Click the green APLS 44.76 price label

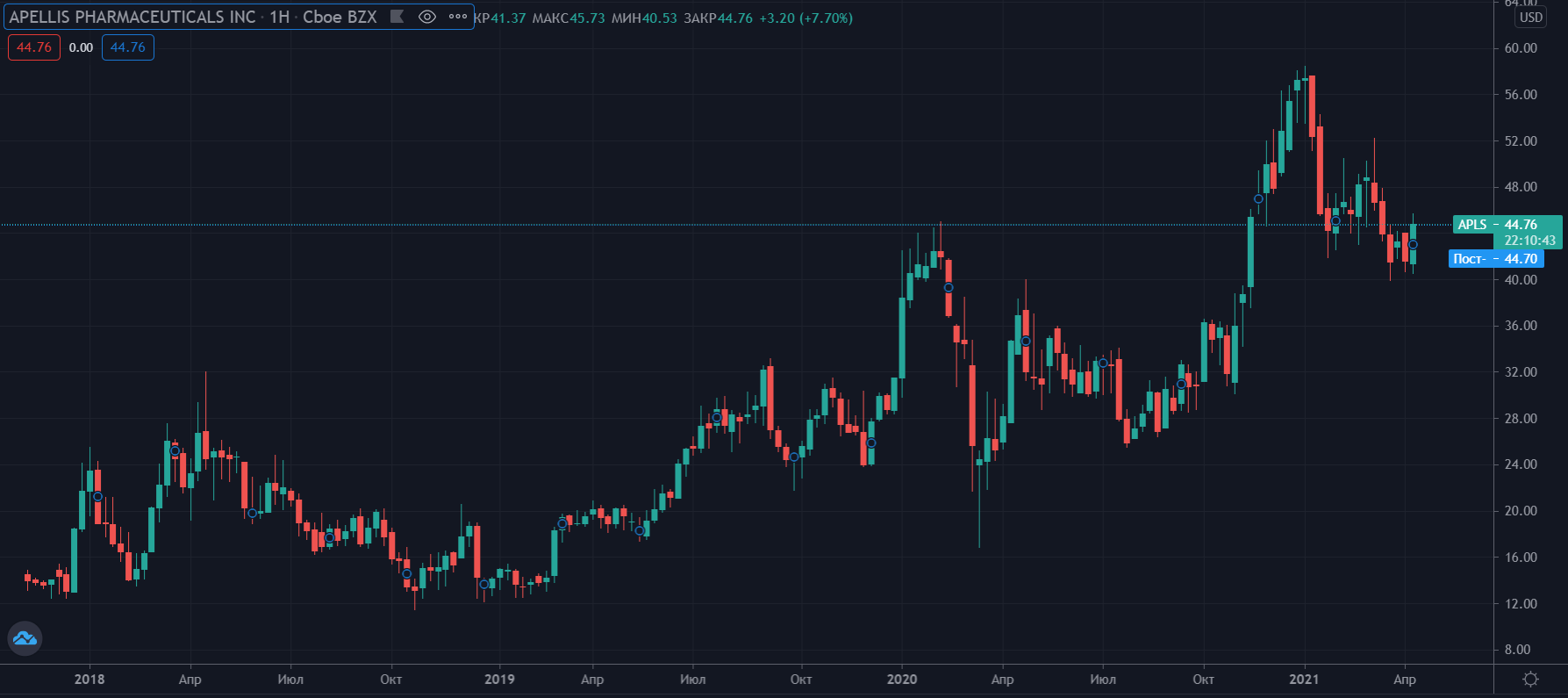point(1507,225)
